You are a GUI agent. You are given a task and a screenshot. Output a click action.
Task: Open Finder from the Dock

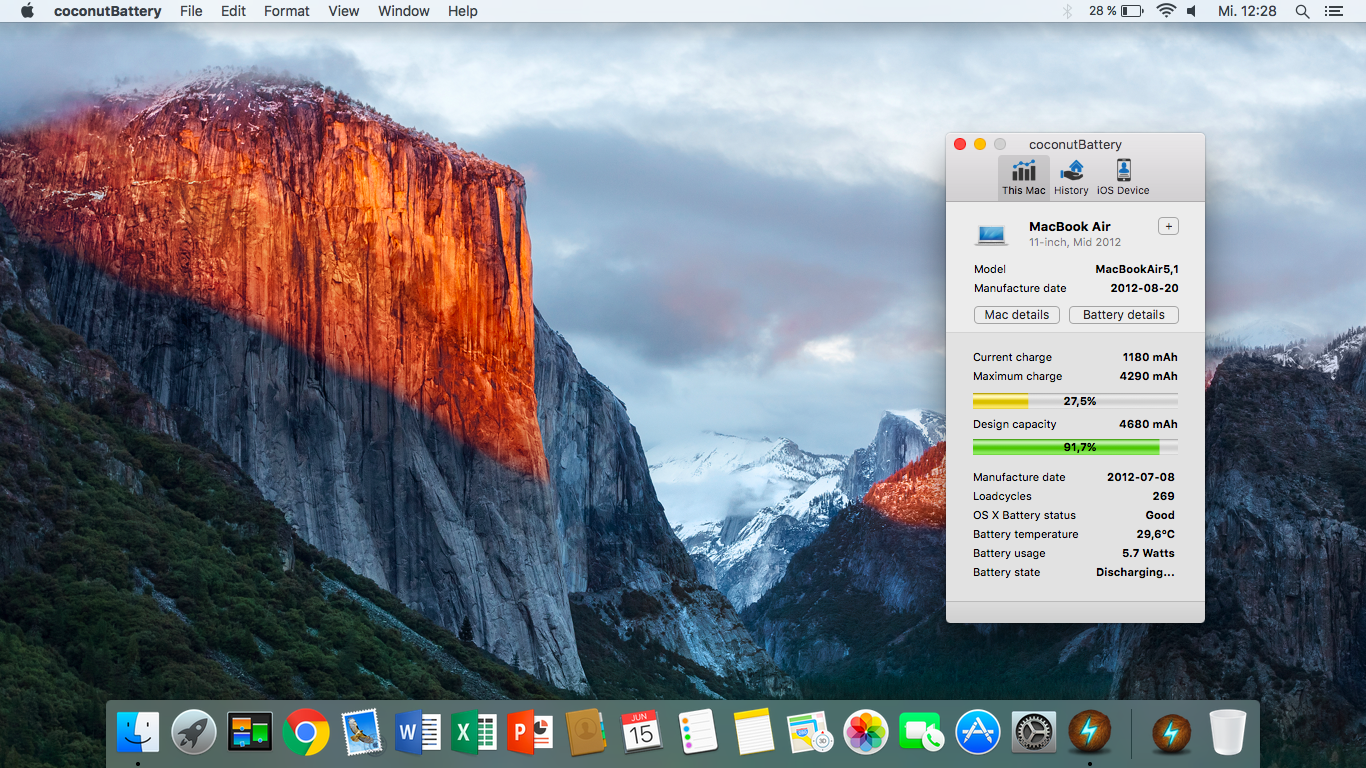[138, 732]
